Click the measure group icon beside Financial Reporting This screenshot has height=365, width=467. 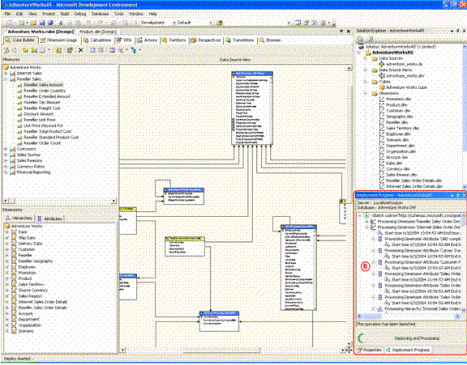[x=13, y=172]
